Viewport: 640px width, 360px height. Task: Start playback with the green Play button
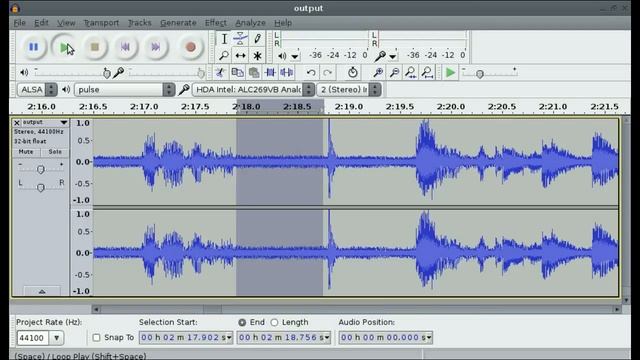[64, 47]
